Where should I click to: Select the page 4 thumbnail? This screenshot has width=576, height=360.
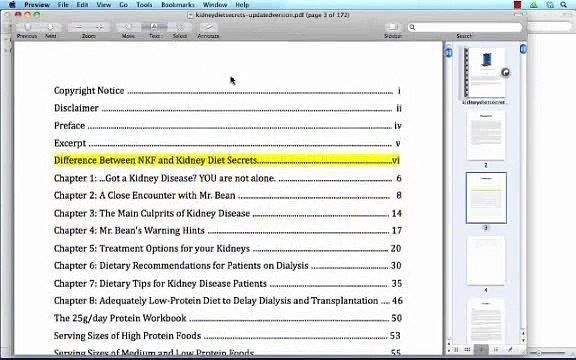coord(486,261)
